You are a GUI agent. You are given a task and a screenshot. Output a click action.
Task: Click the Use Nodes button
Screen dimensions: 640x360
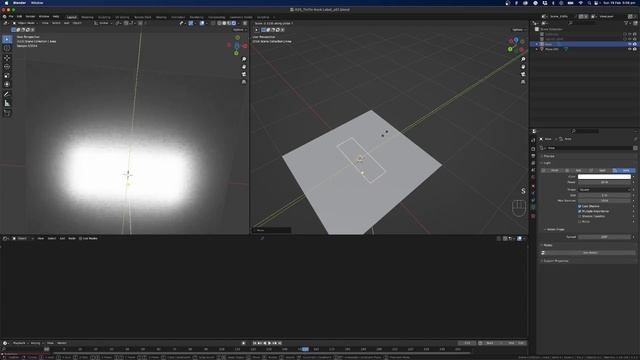(590, 253)
